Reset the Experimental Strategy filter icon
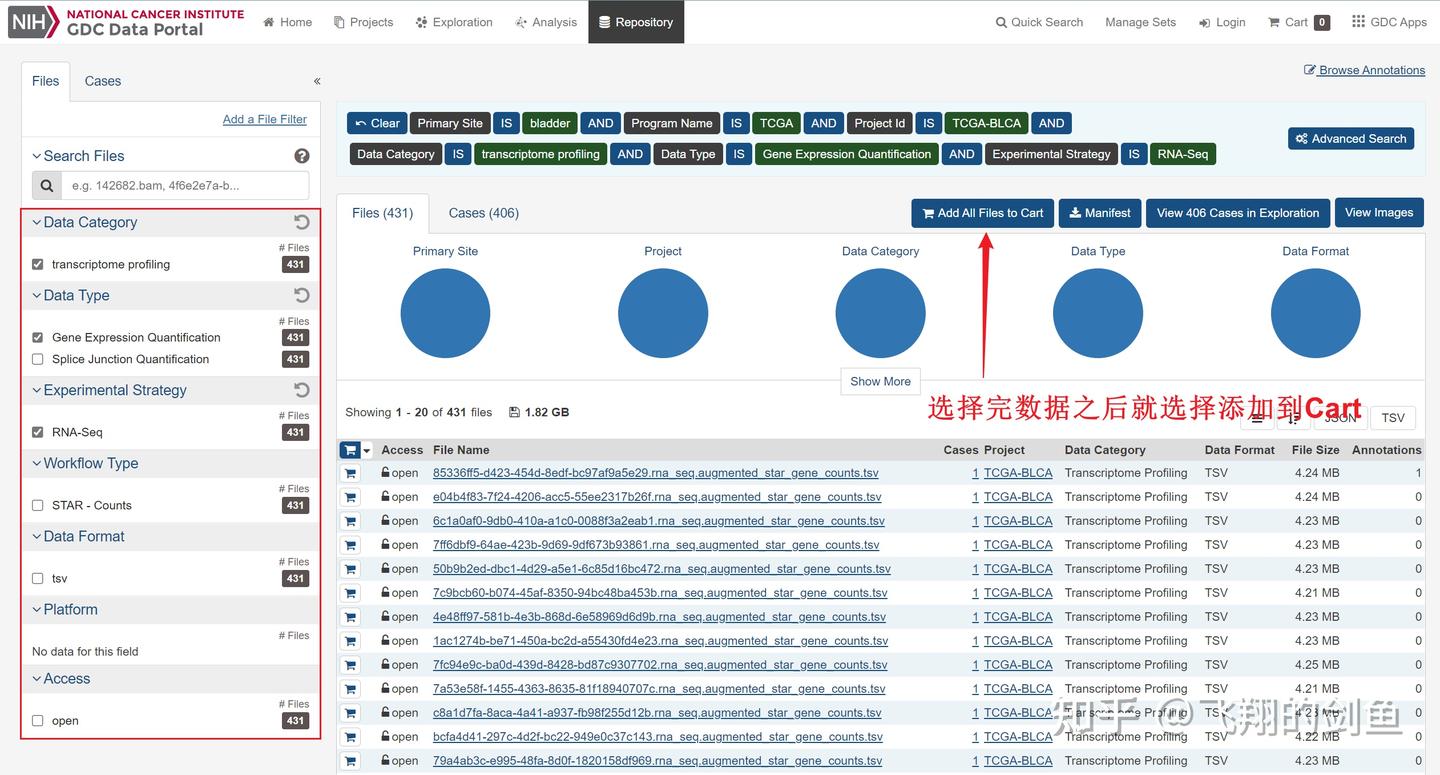 302,390
